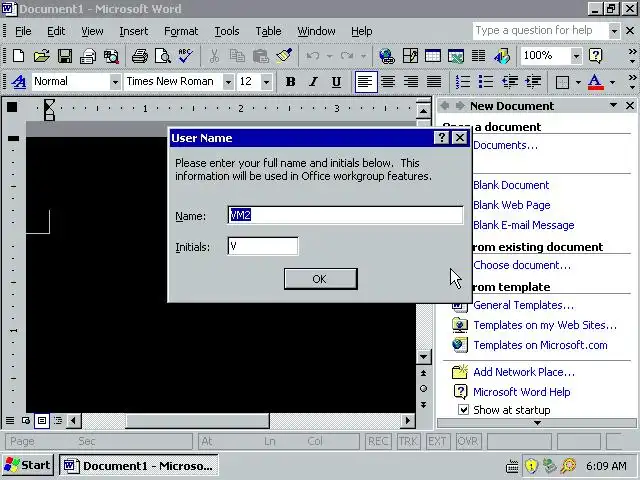Open the help question box dropdown arrow
640x480 pixels.
coord(613,31)
